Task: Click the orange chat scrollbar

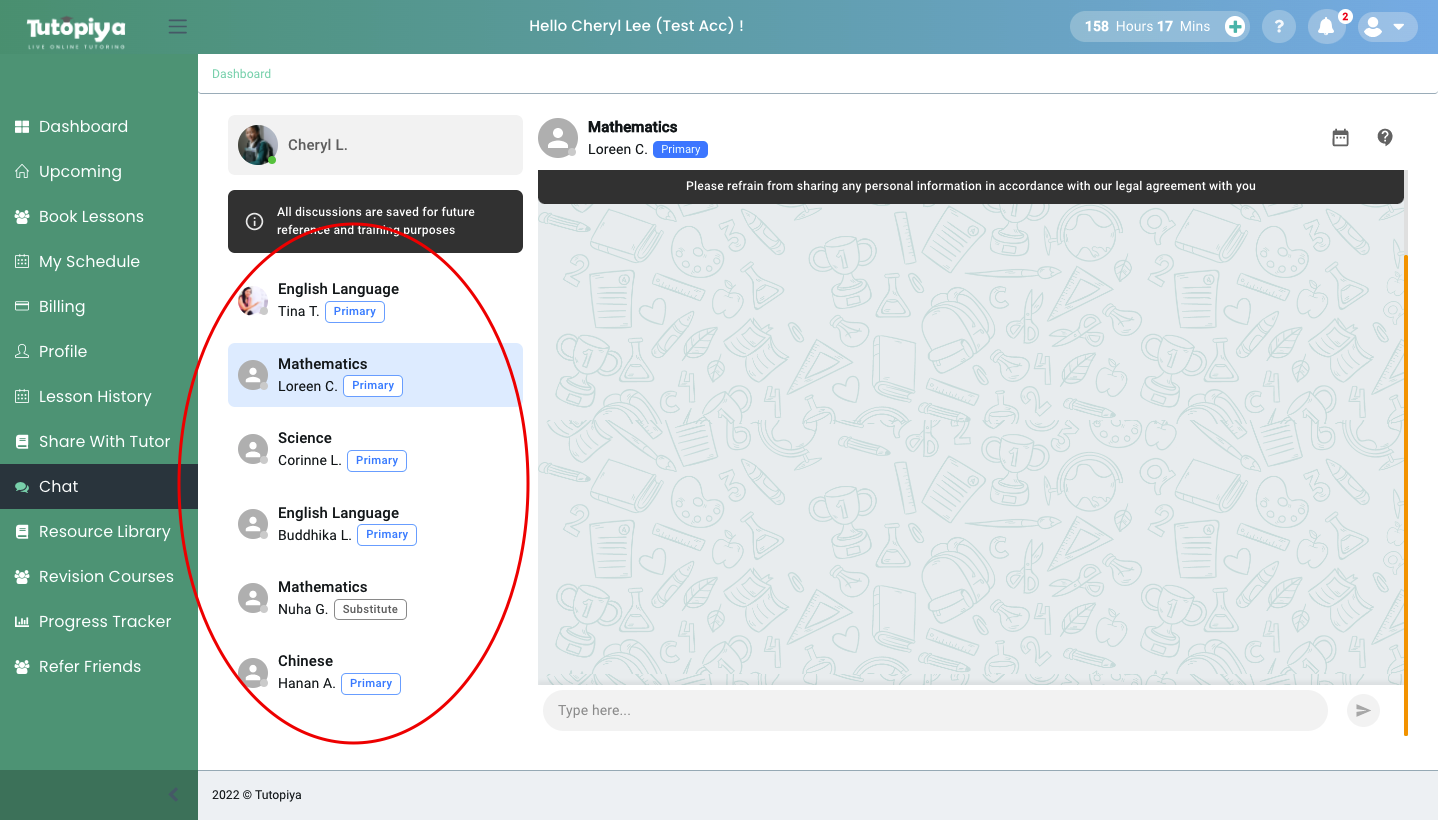Action: pos(1405,495)
